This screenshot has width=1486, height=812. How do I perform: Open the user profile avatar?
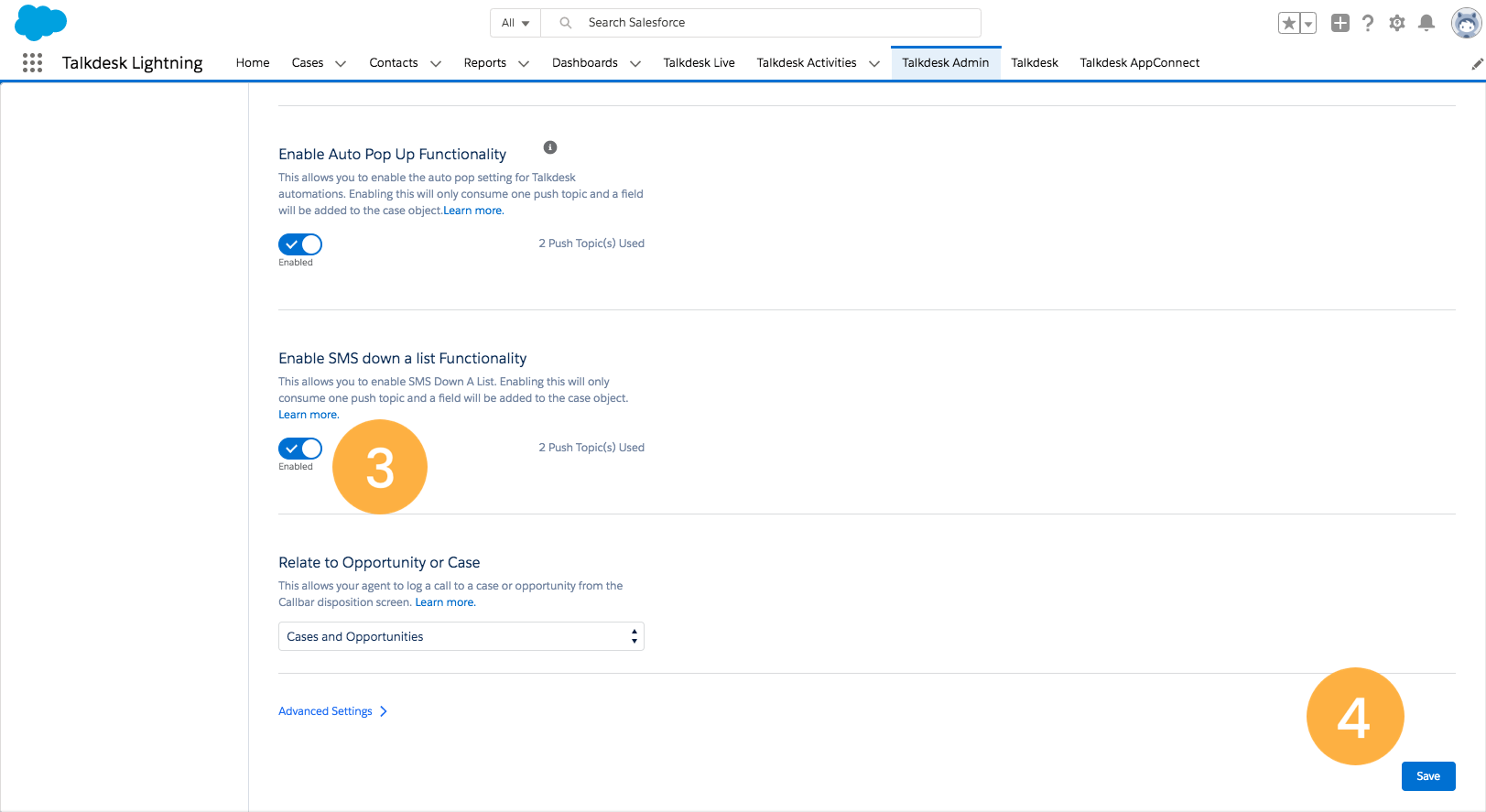point(1466,24)
